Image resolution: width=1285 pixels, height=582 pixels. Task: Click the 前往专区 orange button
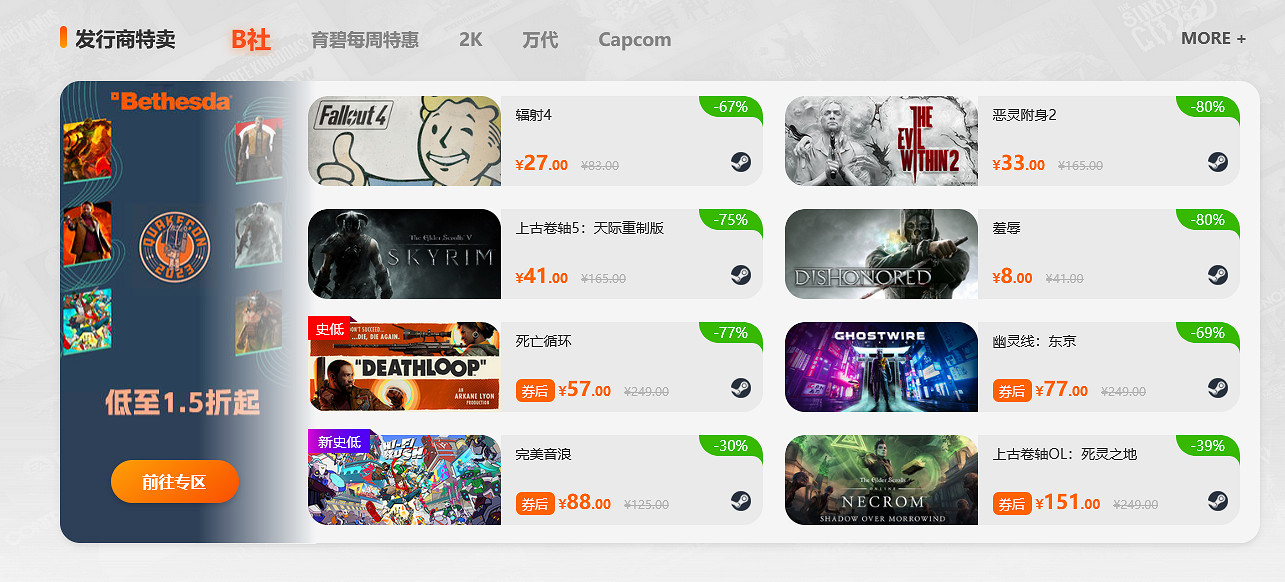[175, 482]
